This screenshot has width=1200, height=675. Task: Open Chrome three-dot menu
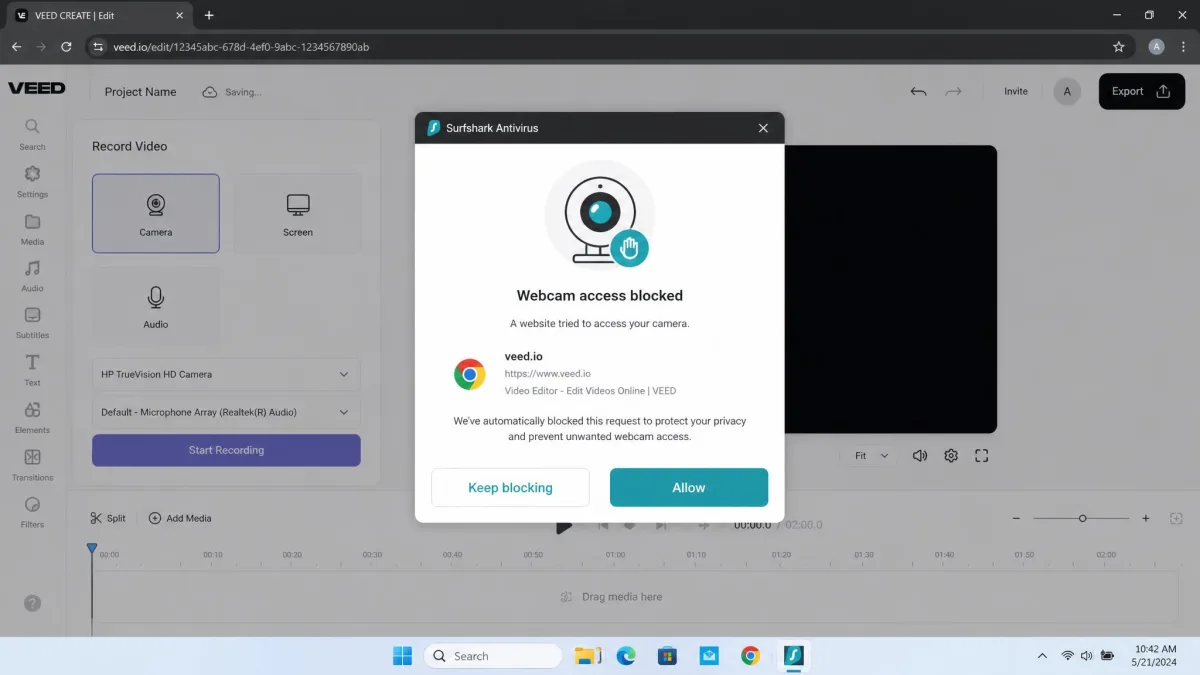coord(1185,47)
